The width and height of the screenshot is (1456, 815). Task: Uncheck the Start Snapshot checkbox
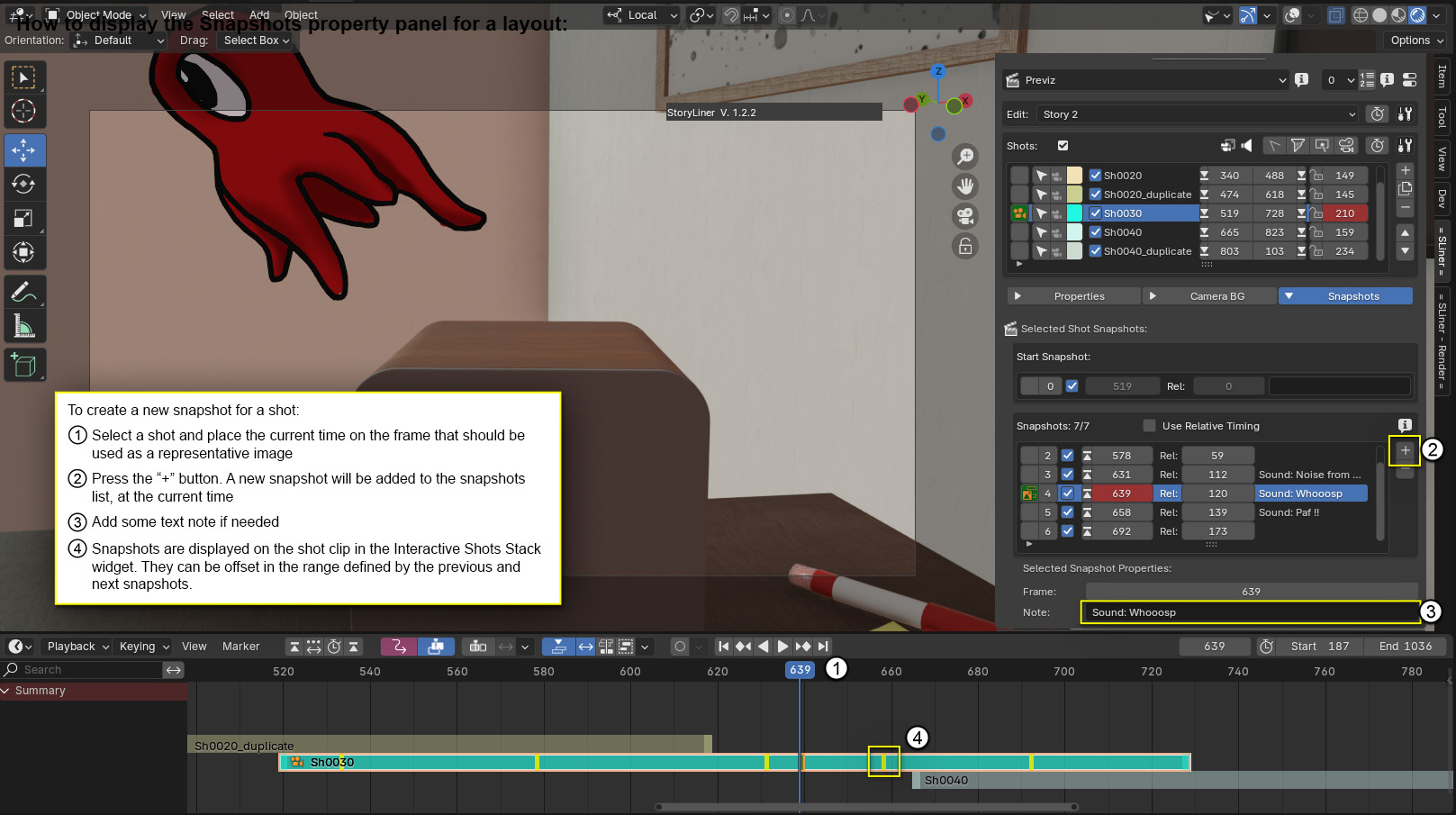(x=1072, y=386)
